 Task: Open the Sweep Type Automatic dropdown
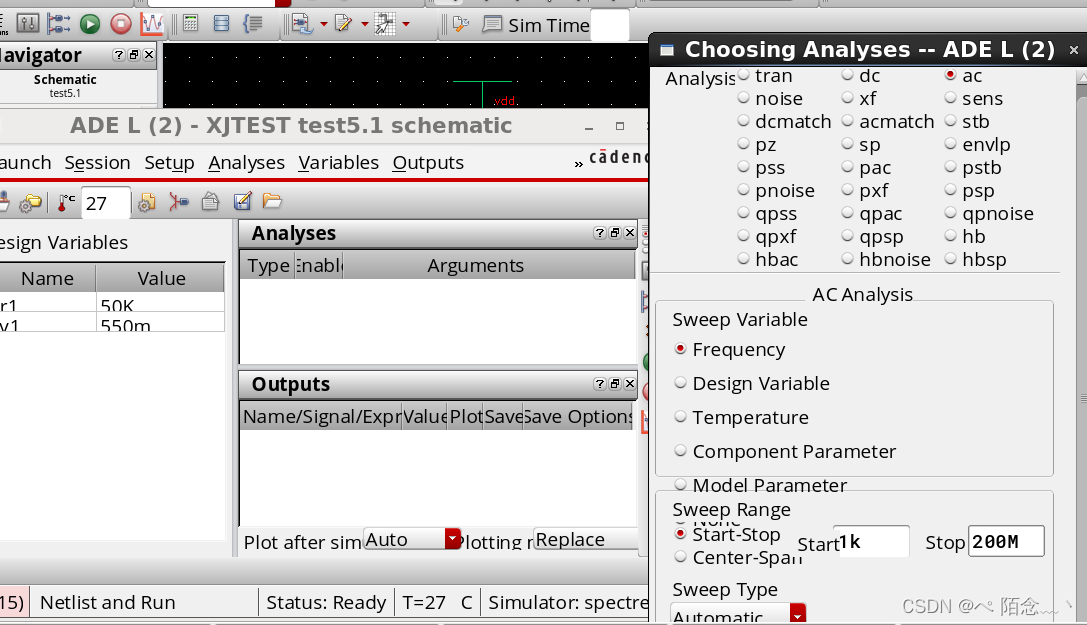pyautogui.click(x=738, y=614)
